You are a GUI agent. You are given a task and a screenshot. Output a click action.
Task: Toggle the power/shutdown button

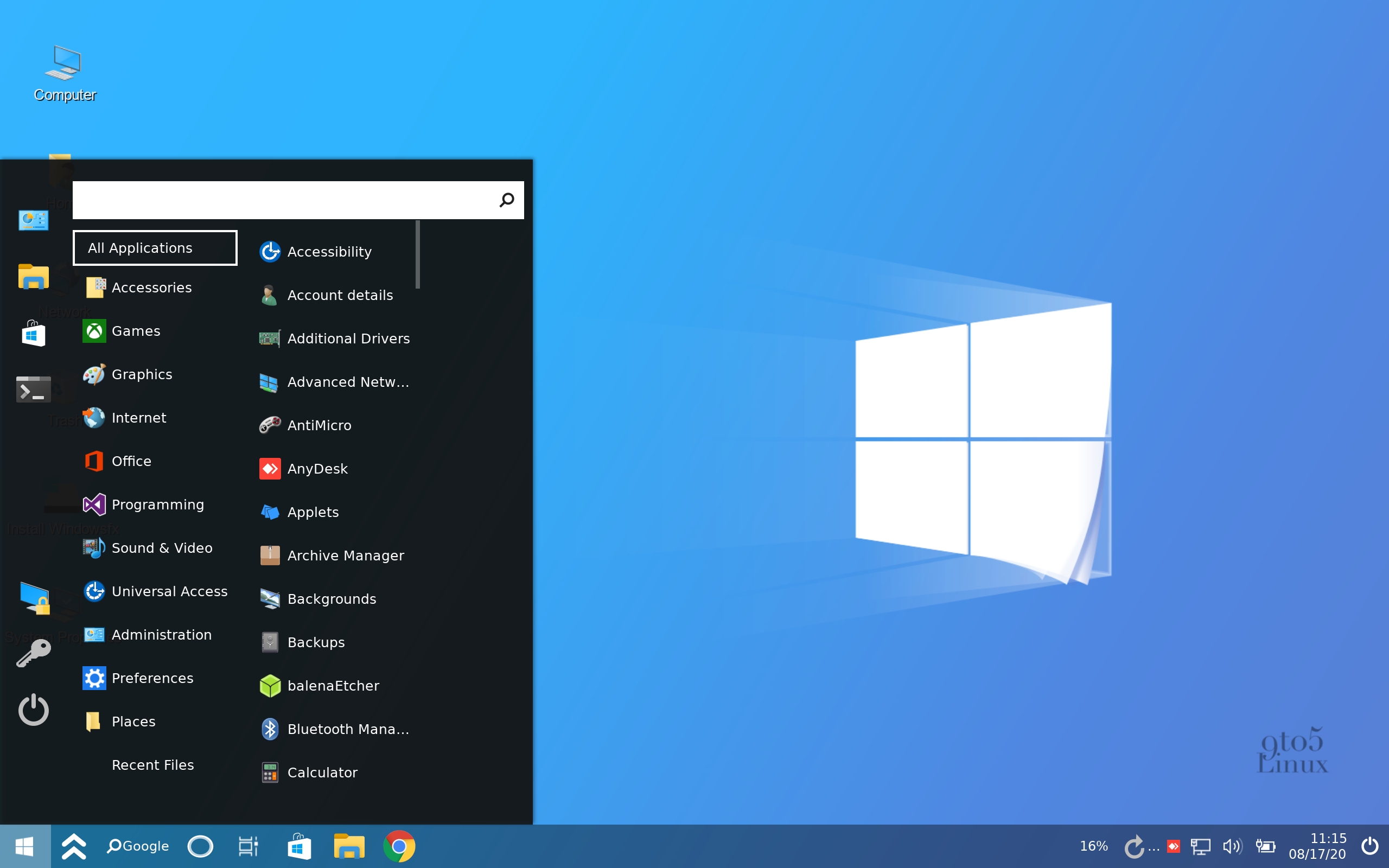(x=33, y=711)
